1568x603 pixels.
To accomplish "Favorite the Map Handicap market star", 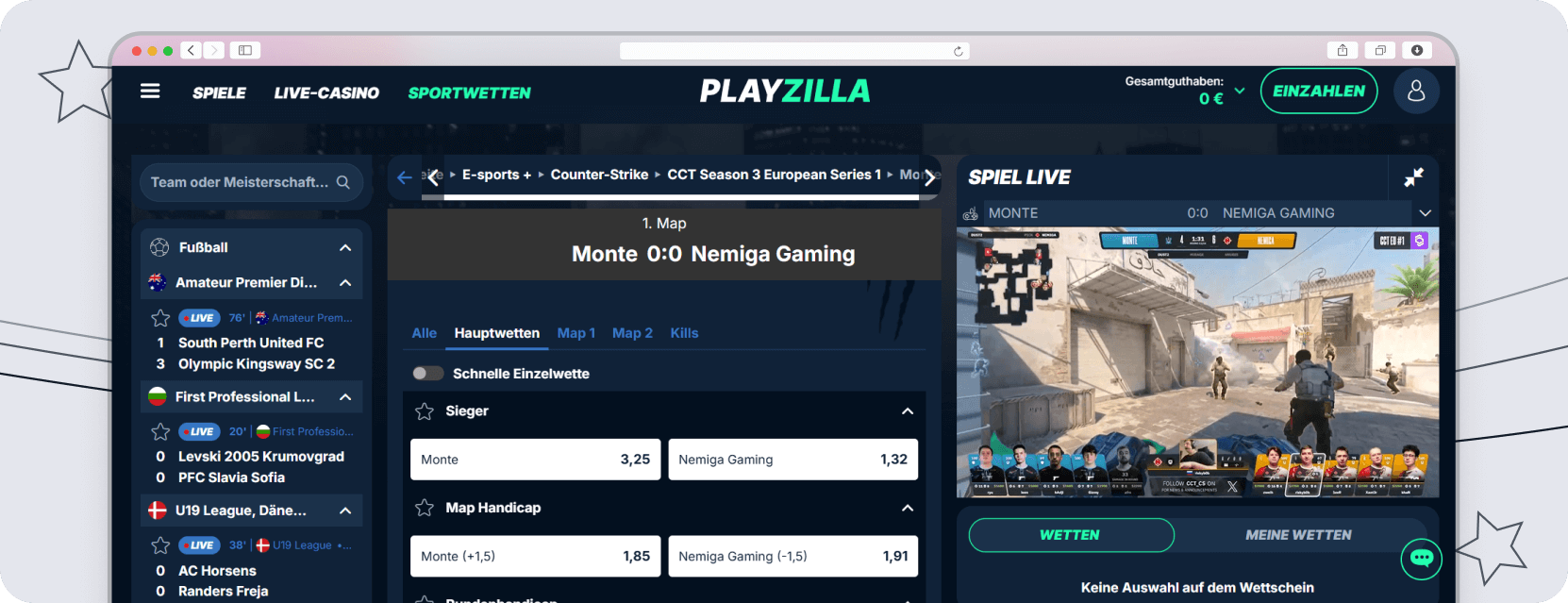I will [425, 508].
